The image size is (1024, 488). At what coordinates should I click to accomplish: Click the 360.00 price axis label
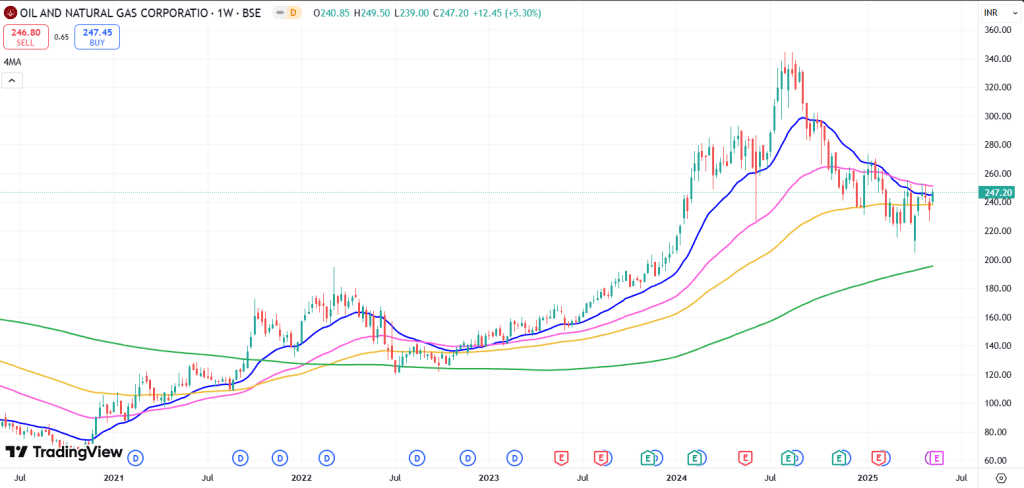tap(999, 30)
